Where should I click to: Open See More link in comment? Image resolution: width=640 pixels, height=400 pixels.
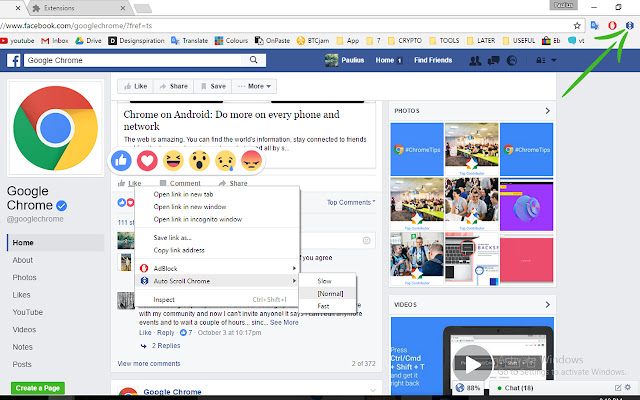click(284, 322)
